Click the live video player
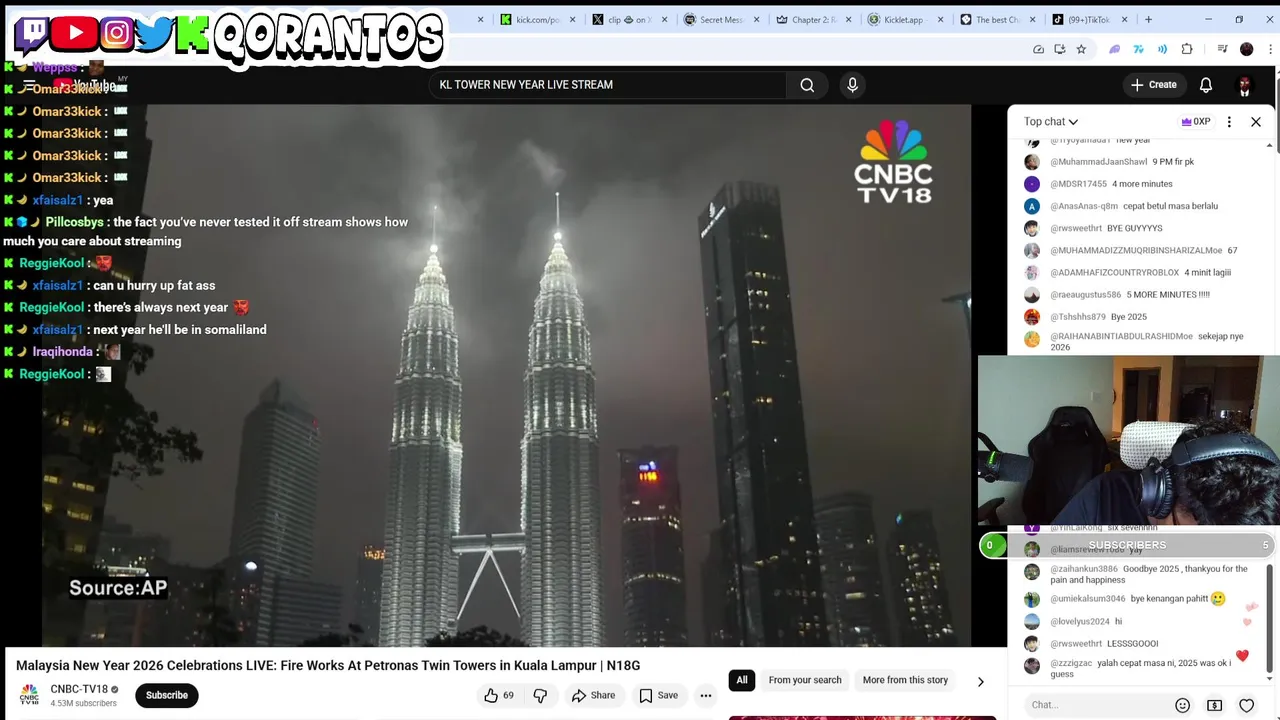This screenshot has height=720, width=1280. coord(506,376)
